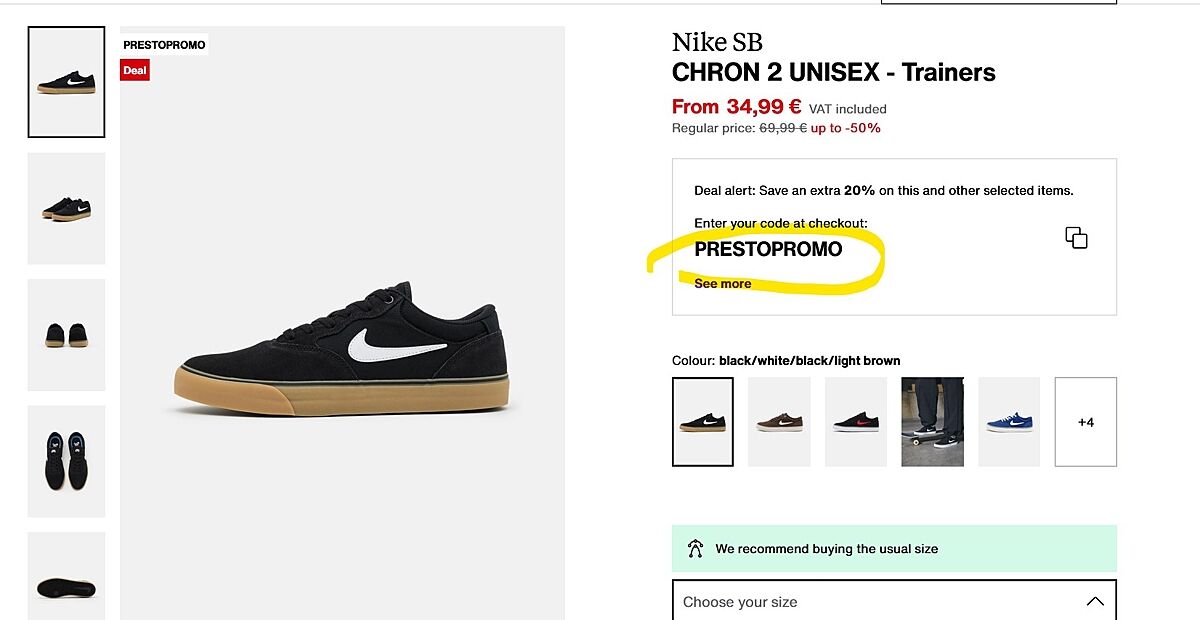Screen dimensions: 1200x620
Task: Show the +4 more colour options
Action: pos(1085,422)
